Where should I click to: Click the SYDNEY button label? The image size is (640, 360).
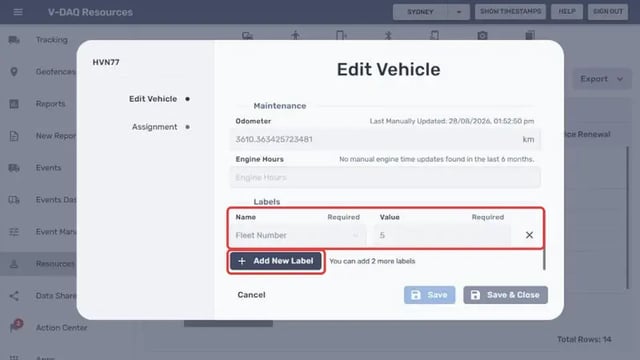(x=420, y=12)
